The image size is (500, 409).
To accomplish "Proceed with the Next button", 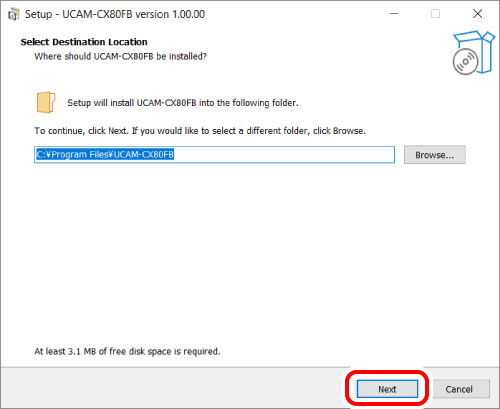I will click(x=387, y=389).
